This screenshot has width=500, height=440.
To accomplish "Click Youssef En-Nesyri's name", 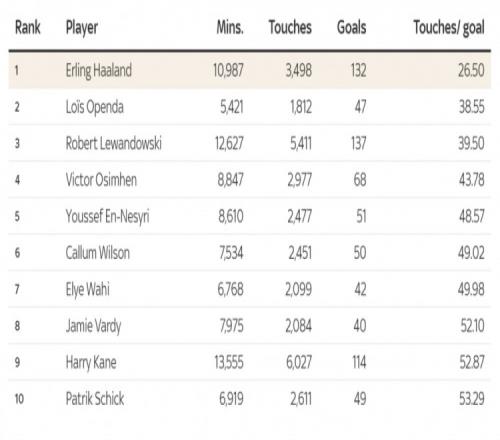I will (107, 217).
